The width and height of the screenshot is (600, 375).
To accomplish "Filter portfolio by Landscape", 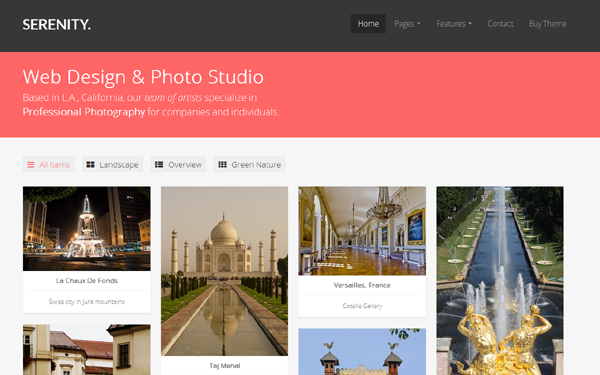I will (112, 165).
